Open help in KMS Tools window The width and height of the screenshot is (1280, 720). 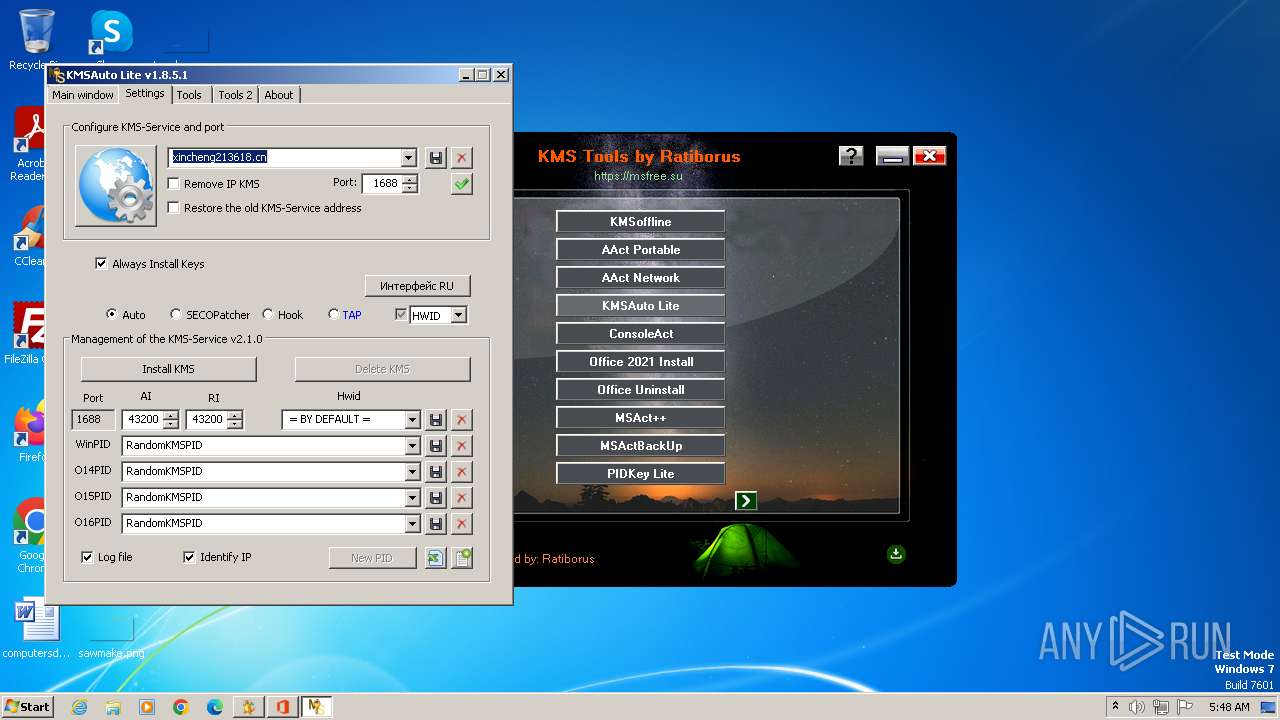coord(851,156)
